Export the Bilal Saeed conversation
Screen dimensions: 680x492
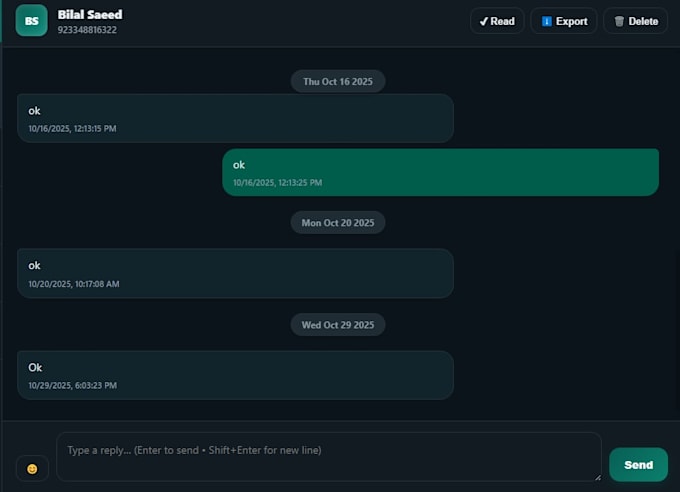pyautogui.click(x=564, y=21)
